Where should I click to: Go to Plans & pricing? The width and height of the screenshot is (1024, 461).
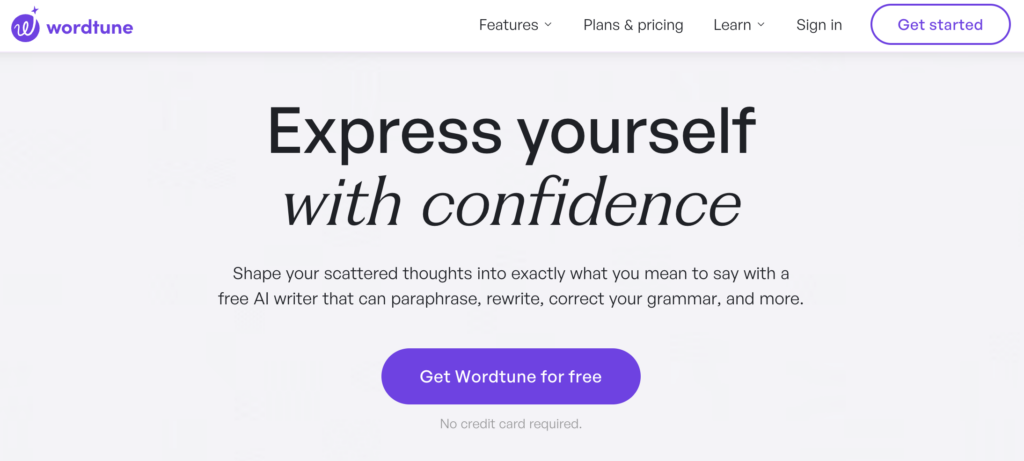click(x=633, y=25)
